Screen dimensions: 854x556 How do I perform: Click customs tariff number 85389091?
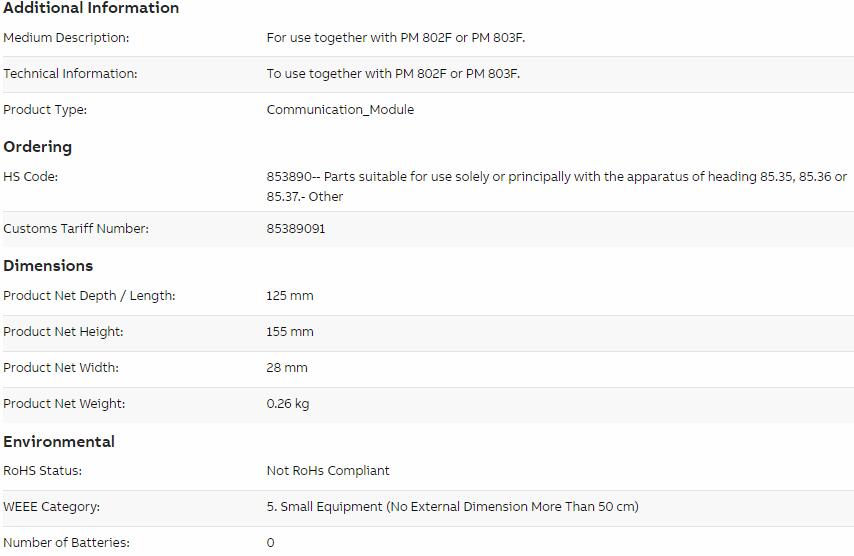pyautogui.click(x=296, y=229)
